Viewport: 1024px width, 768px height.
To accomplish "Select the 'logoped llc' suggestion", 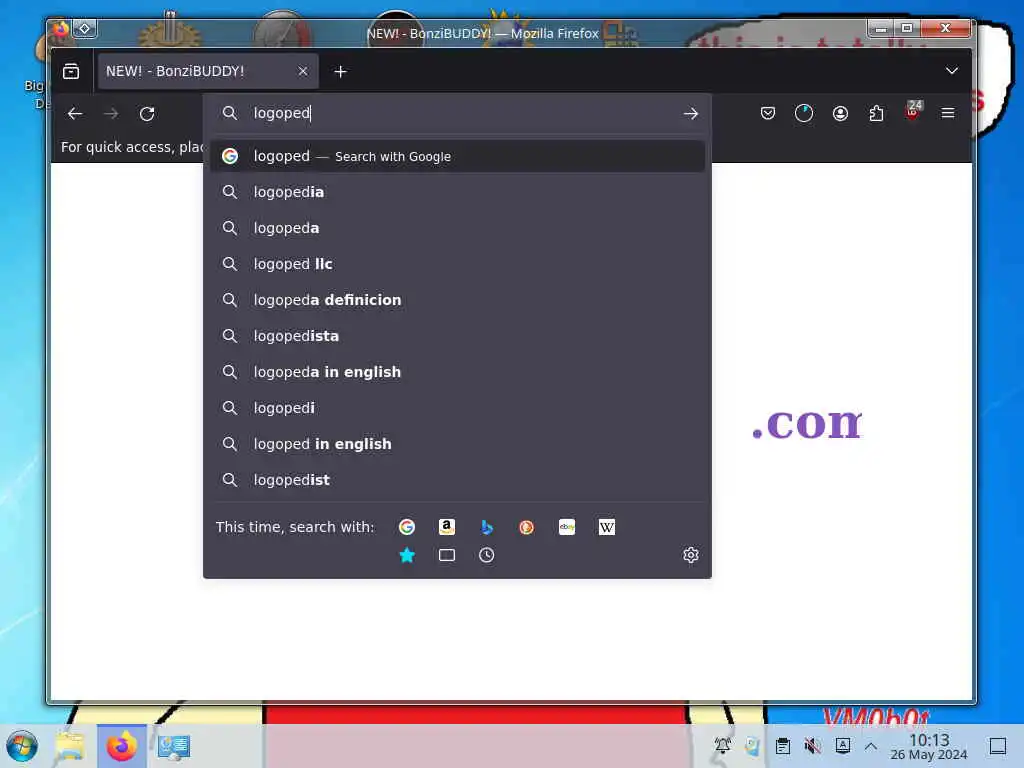I will (457, 264).
